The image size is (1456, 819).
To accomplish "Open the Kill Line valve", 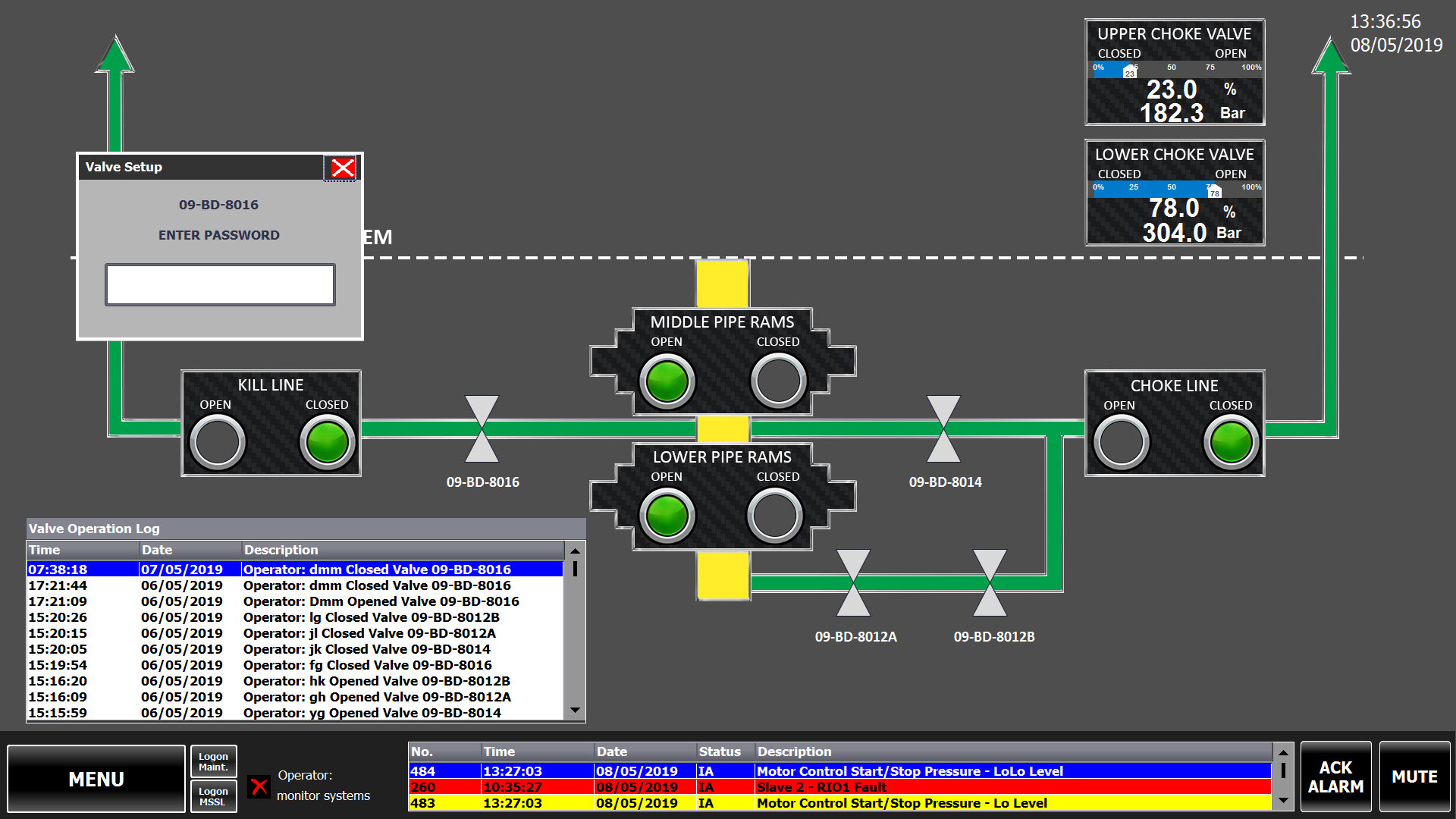I will click(216, 441).
